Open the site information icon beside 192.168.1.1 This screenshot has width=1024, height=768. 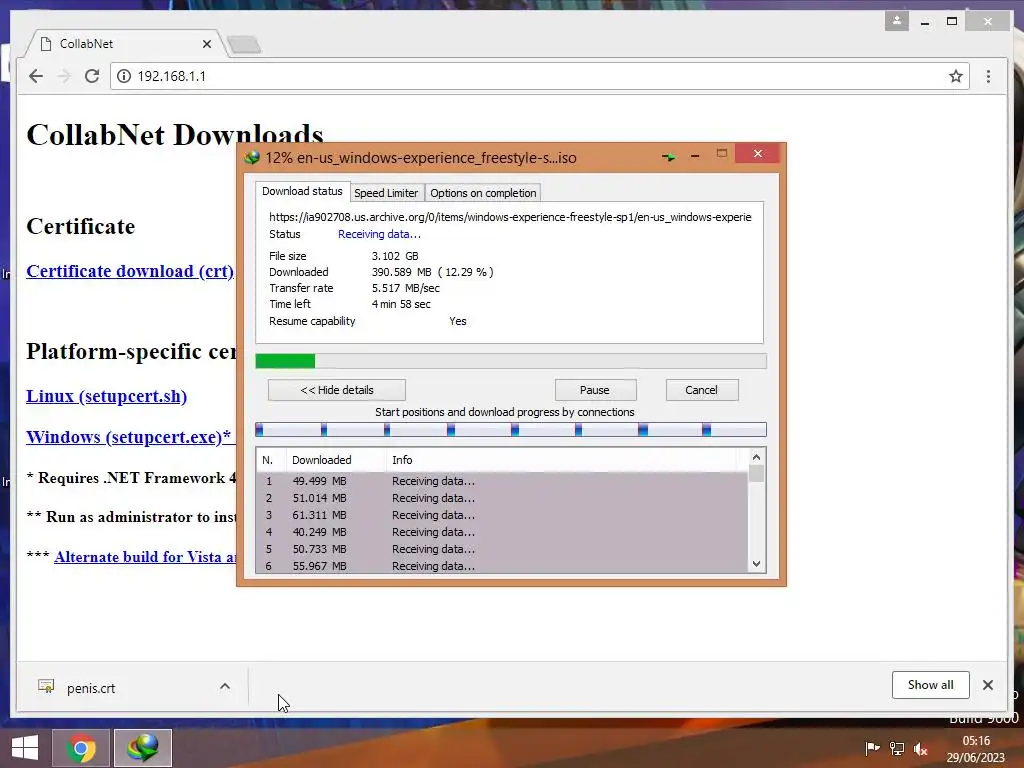(x=123, y=76)
